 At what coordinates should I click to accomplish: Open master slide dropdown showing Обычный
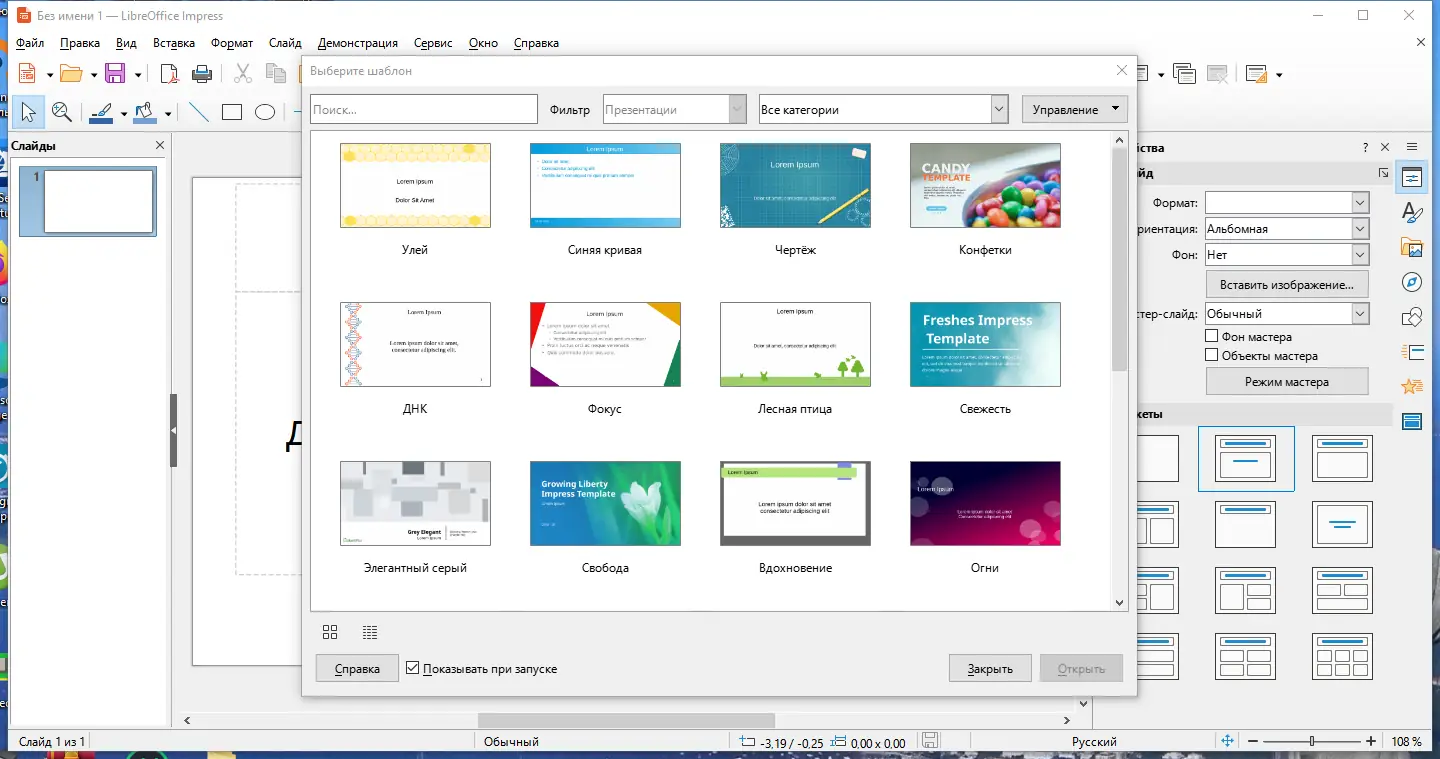(1286, 314)
